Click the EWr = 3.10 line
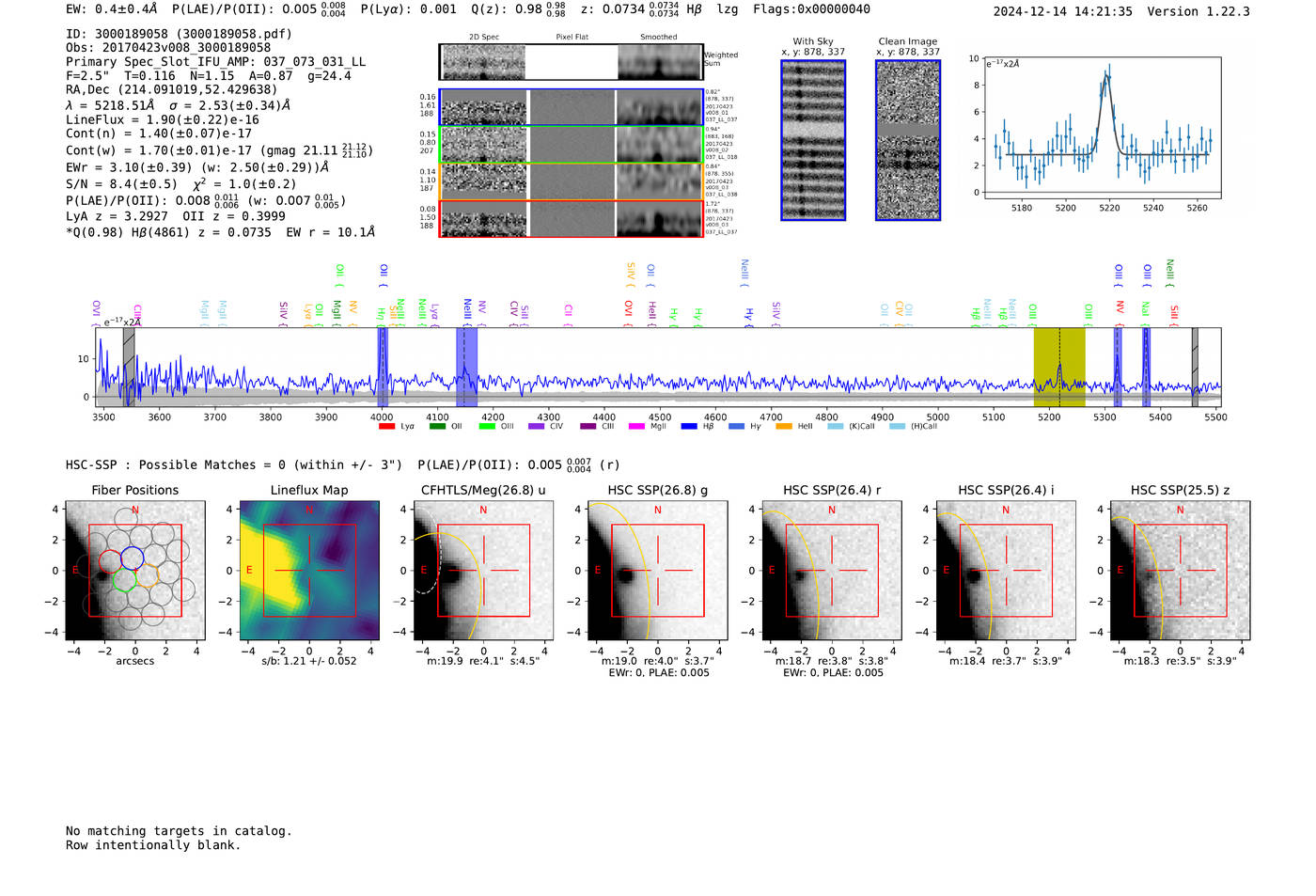Screen dimensions: 1316x896 click(x=197, y=167)
